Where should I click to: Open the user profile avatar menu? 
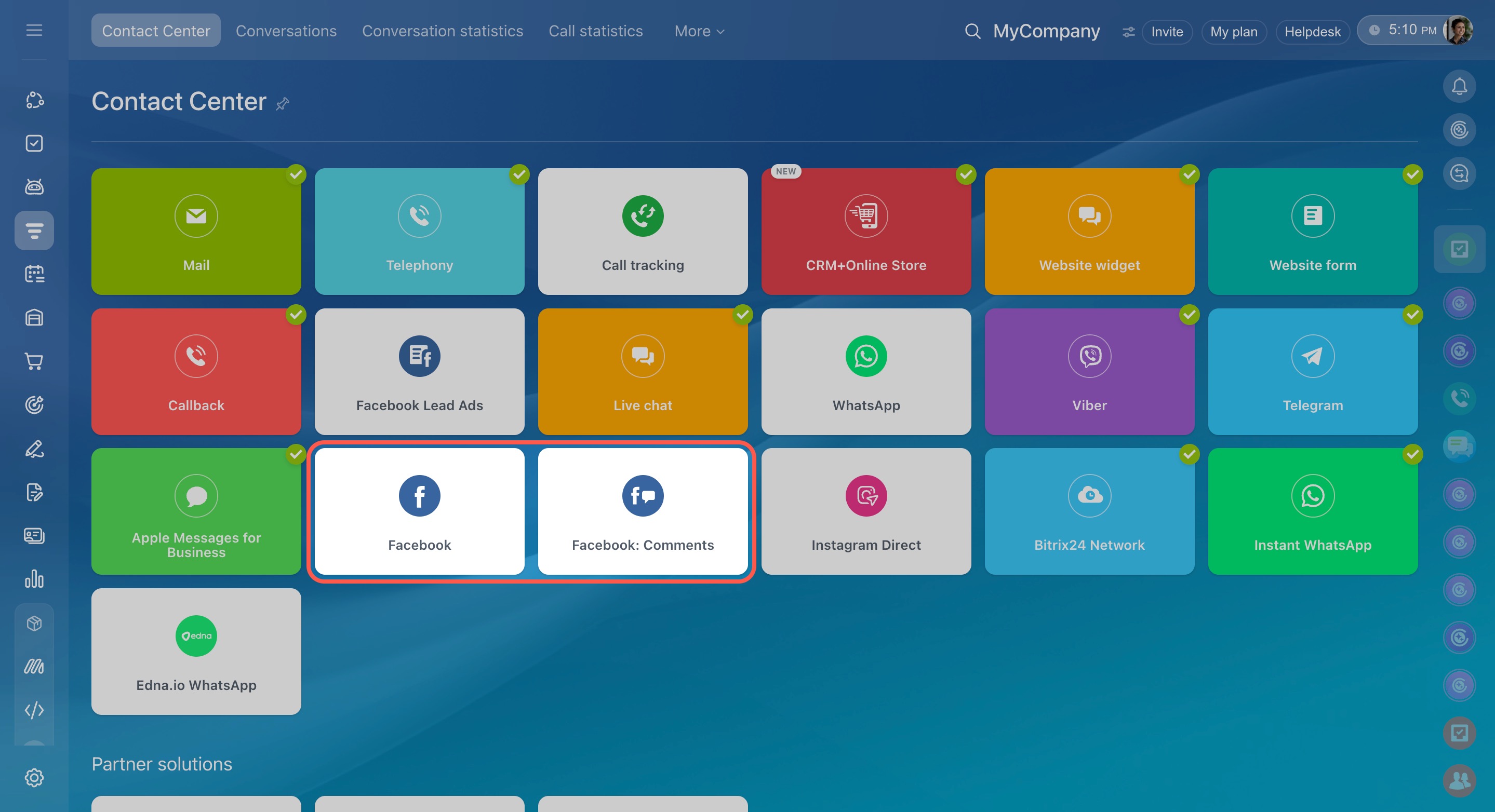click(x=1458, y=30)
